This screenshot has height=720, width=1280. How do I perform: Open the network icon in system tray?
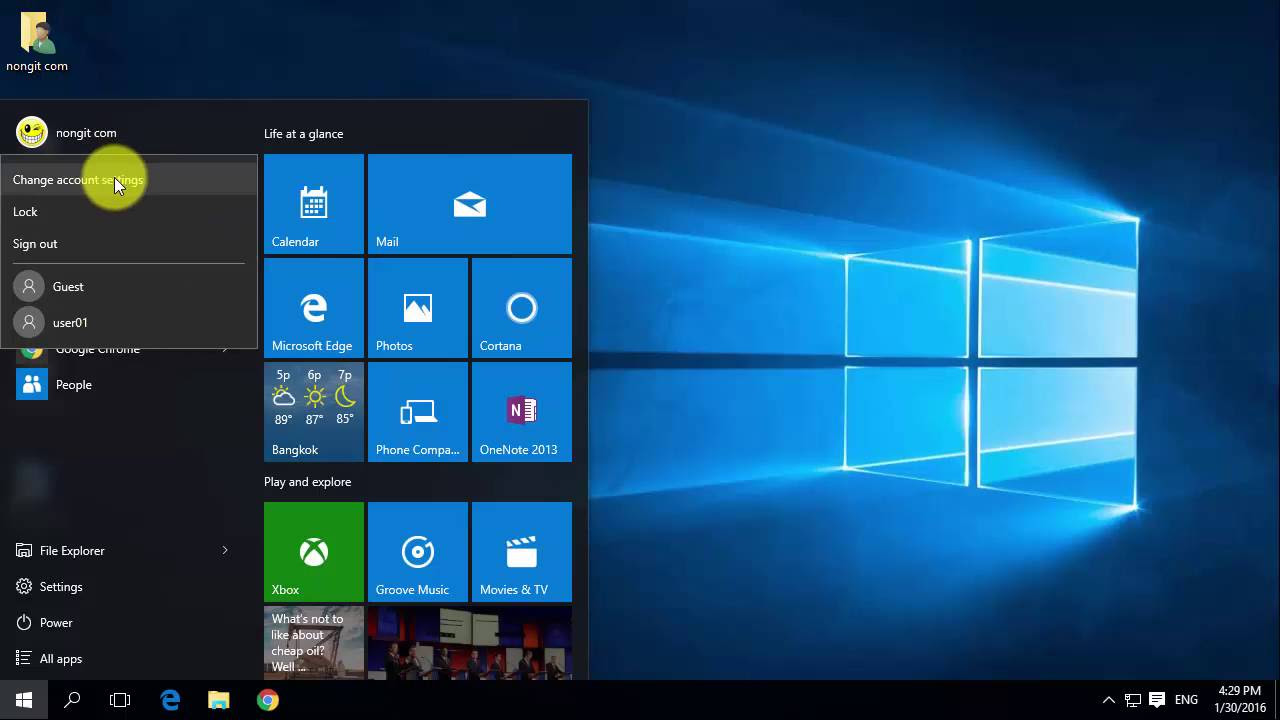click(x=1133, y=700)
